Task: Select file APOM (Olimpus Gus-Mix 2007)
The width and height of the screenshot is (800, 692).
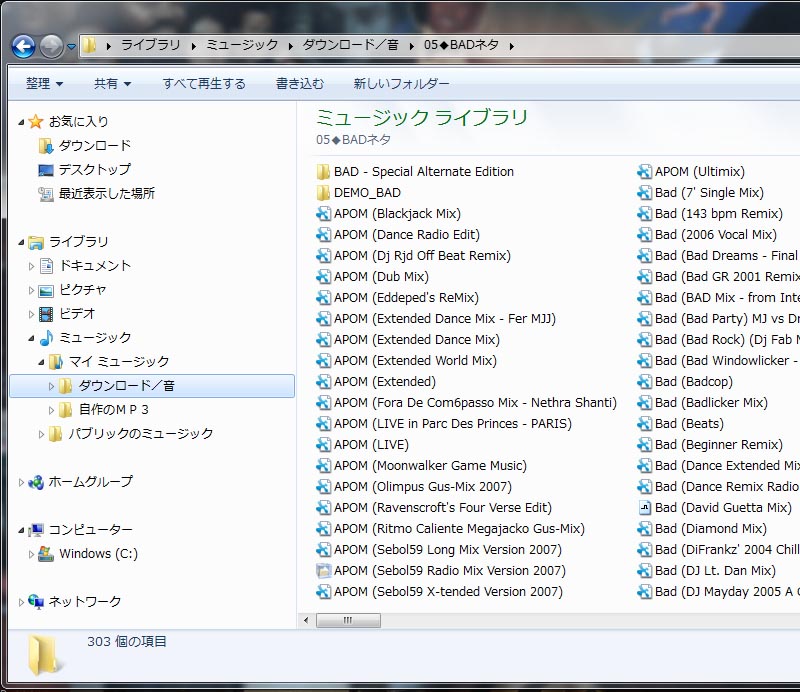Action: pyautogui.click(x=423, y=486)
